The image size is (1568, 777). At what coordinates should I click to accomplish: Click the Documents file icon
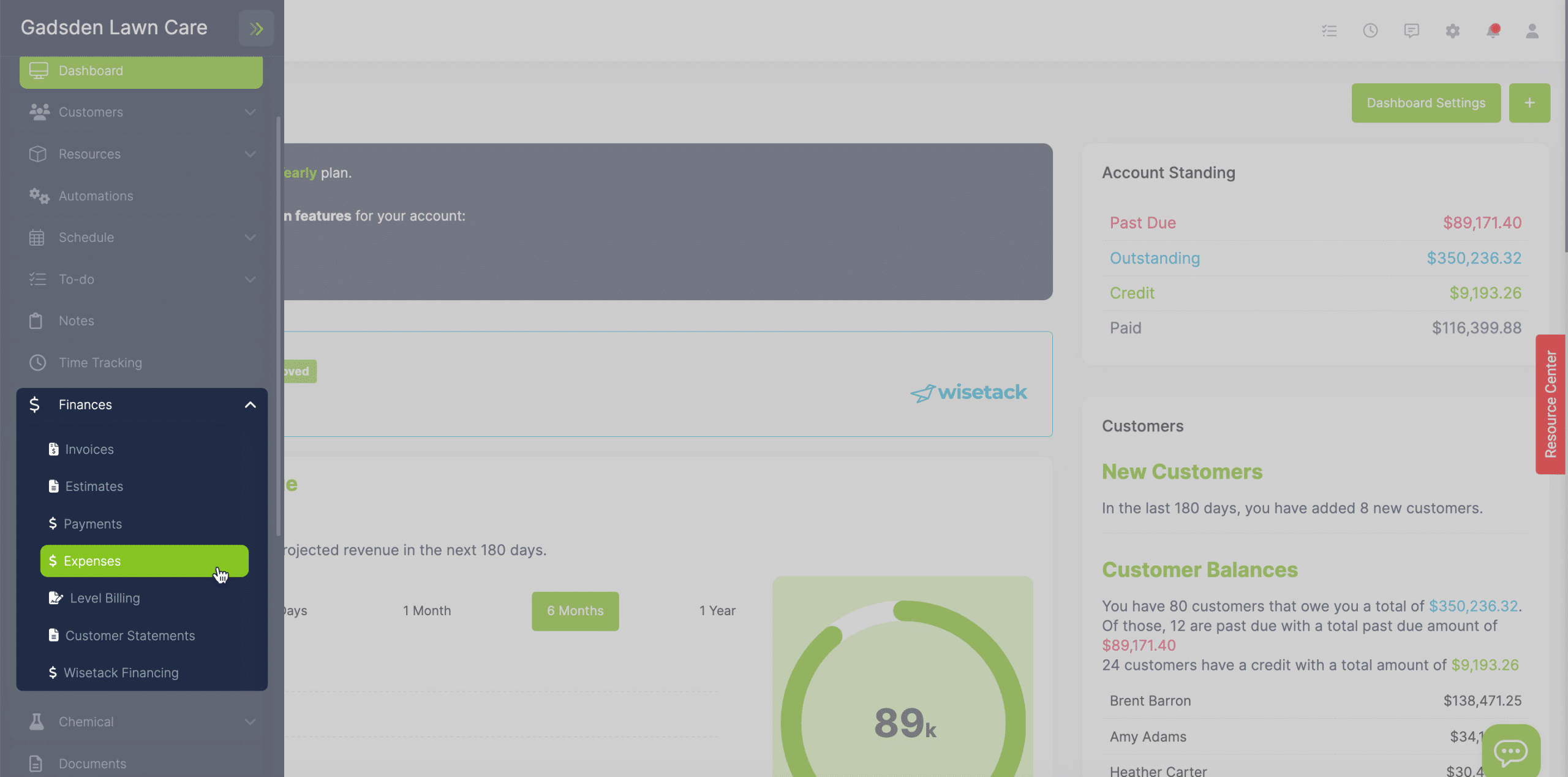coord(36,764)
